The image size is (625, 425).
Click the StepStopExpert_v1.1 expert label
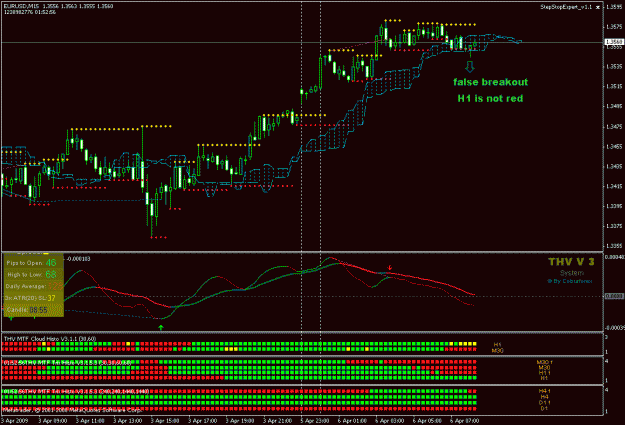pyautogui.click(x=566, y=7)
